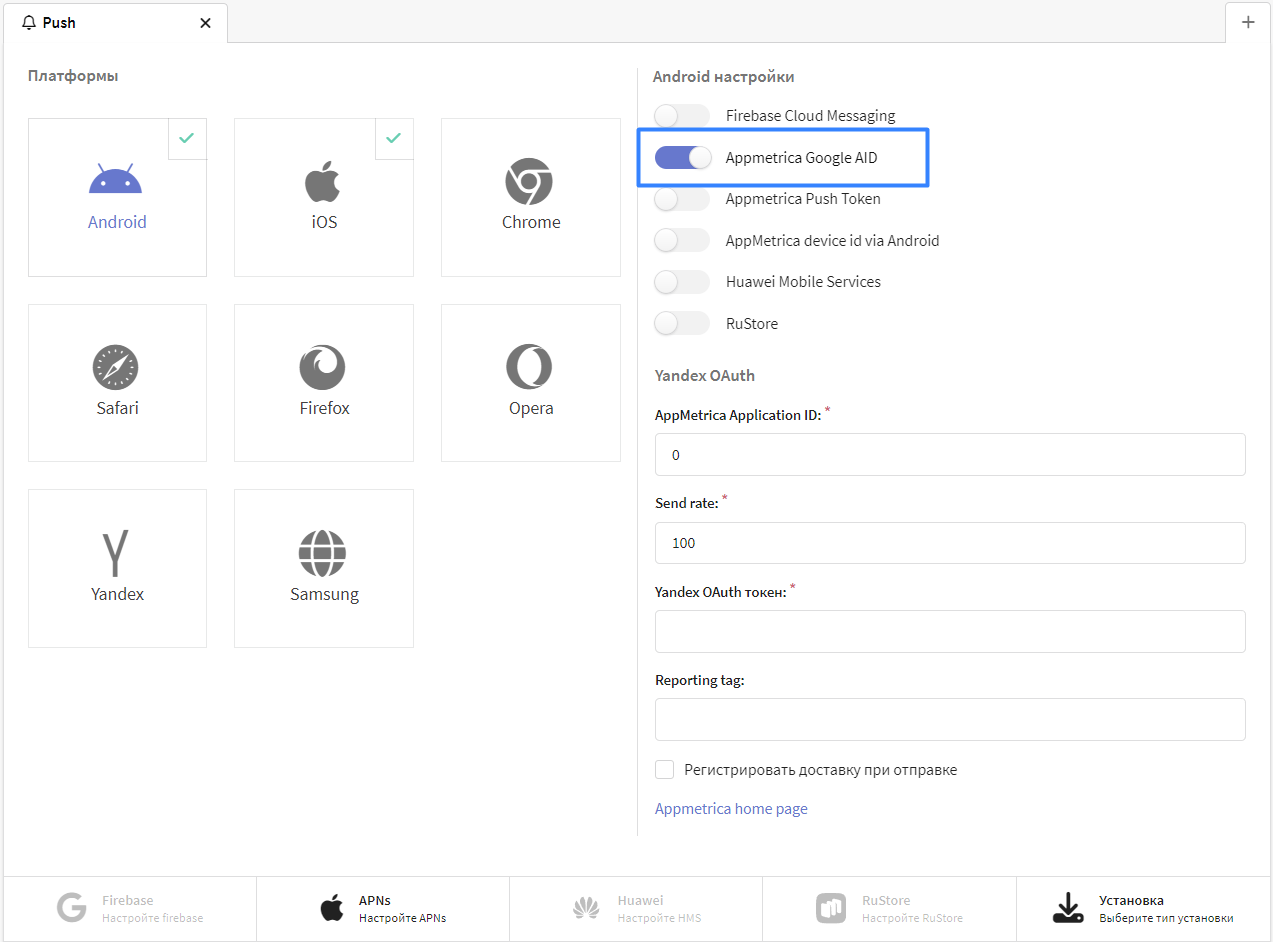This screenshot has width=1273, height=942.
Task: Open RuStore setup section in footer
Action: [x=889, y=908]
